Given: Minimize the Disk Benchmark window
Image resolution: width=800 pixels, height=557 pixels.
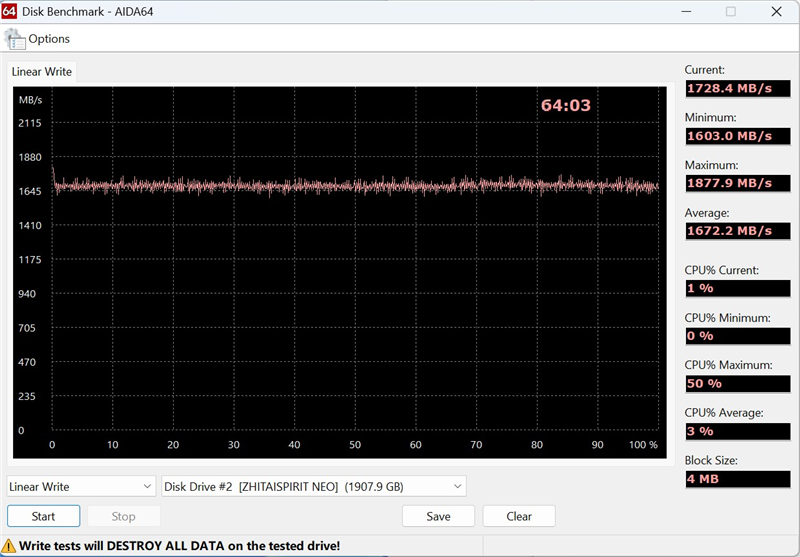Looking at the screenshot, I should click(684, 12).
